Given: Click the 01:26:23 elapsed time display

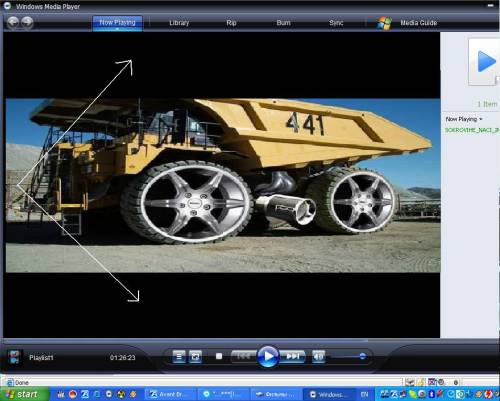Looking at the screenshot, I should pos(123,358).
